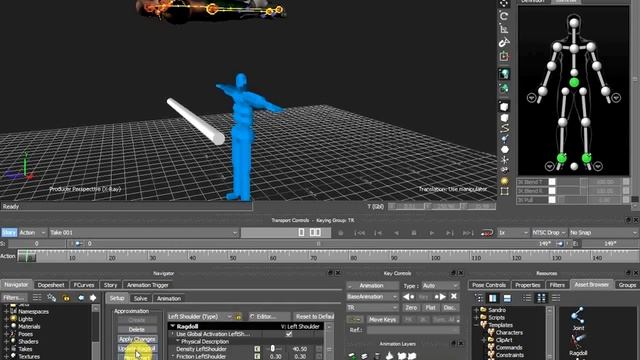Toggle key button for Friction LeftShoulder

(x=257, y=356)
